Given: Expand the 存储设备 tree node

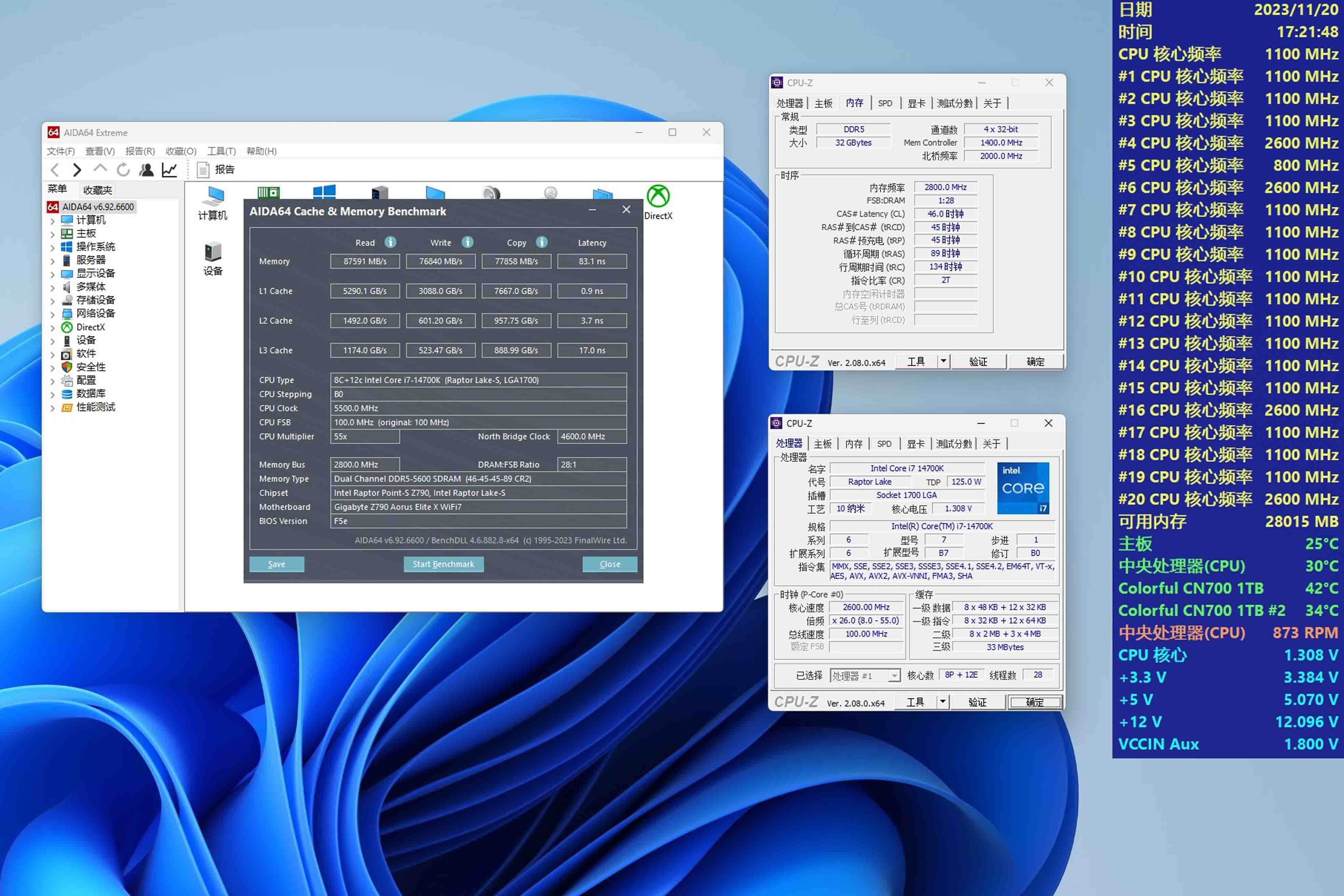Looking at the screenshot, I should (52, 300).
